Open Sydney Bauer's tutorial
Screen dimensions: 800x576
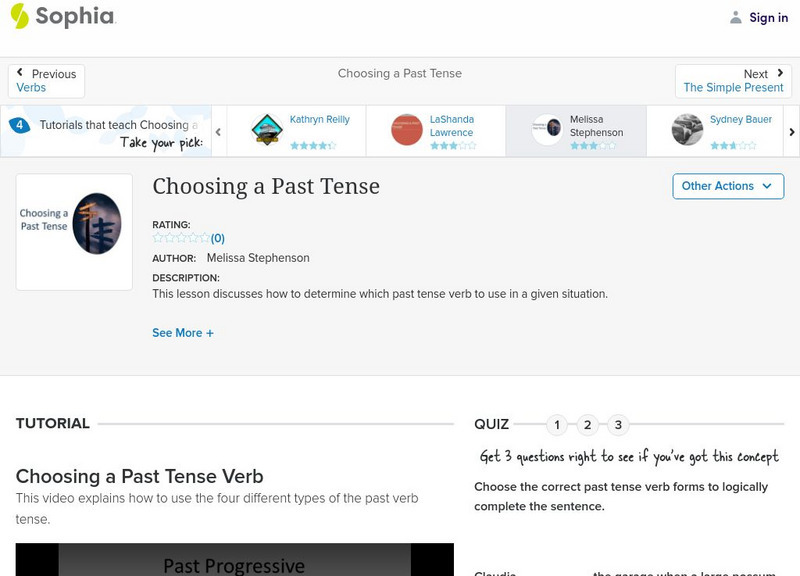click(688, 127)
